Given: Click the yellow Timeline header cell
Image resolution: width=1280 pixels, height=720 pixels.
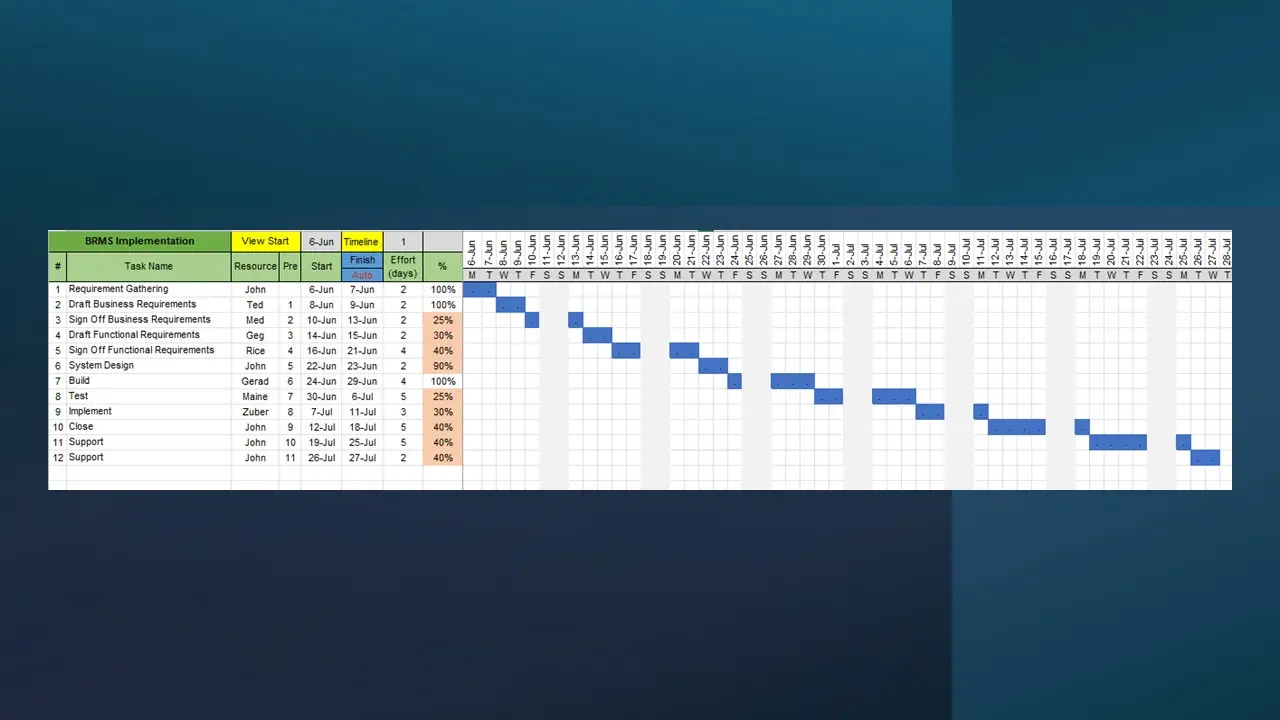Looking at the screenshot, I should pos(361,242).
